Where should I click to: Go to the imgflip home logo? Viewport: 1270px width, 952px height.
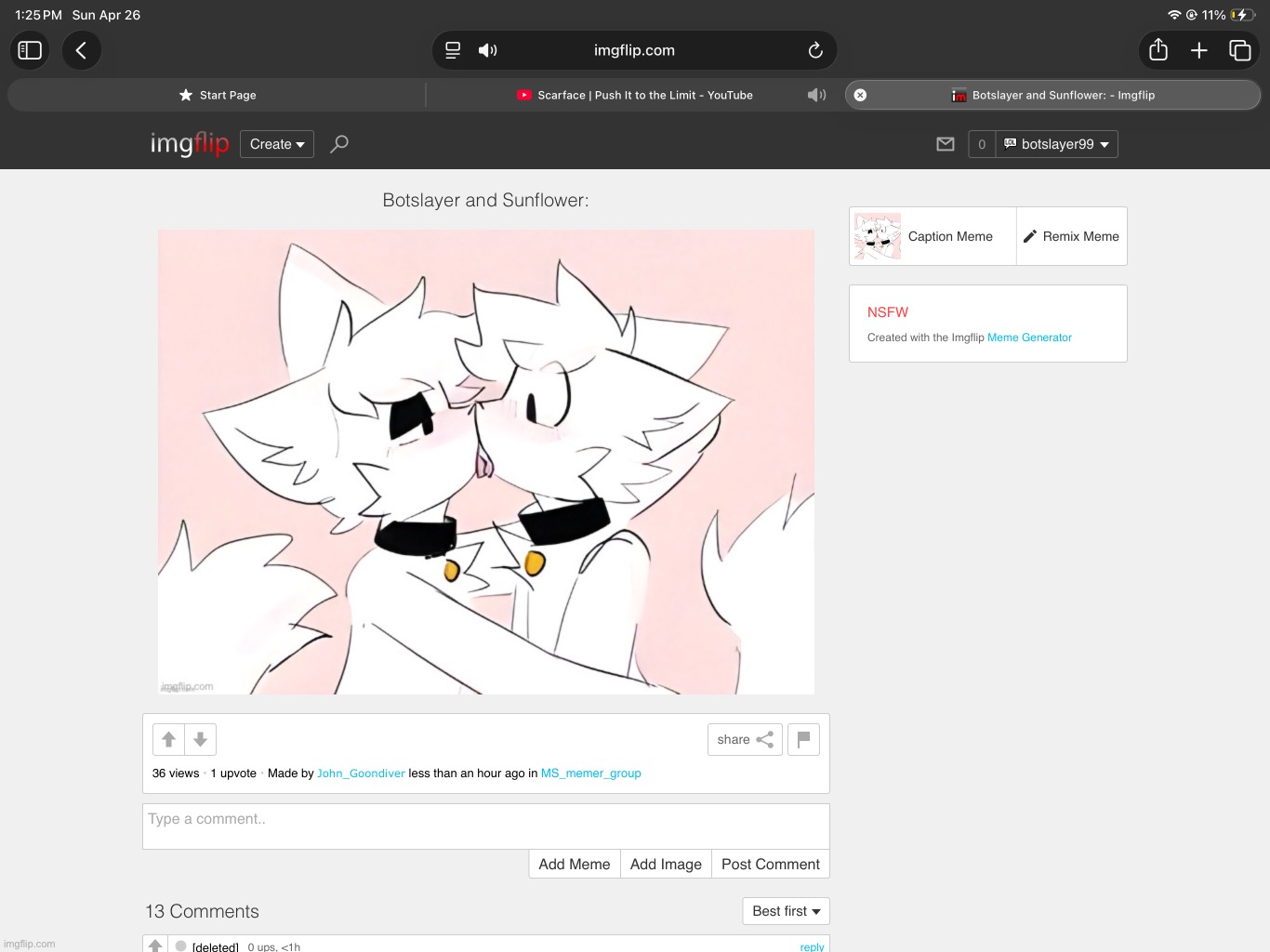[190, 143]
